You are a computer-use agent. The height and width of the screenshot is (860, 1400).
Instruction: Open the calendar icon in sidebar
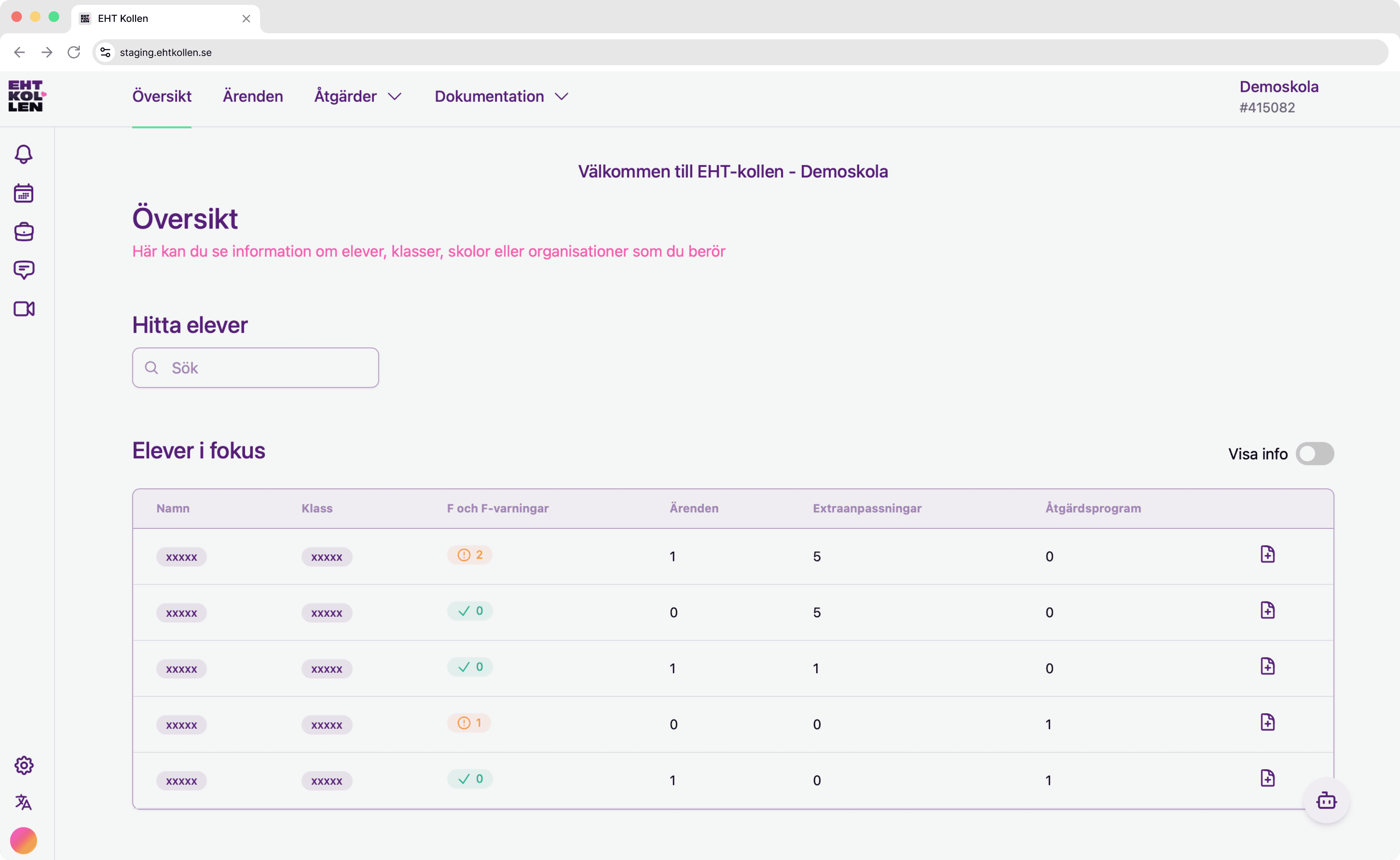[23, 193]
